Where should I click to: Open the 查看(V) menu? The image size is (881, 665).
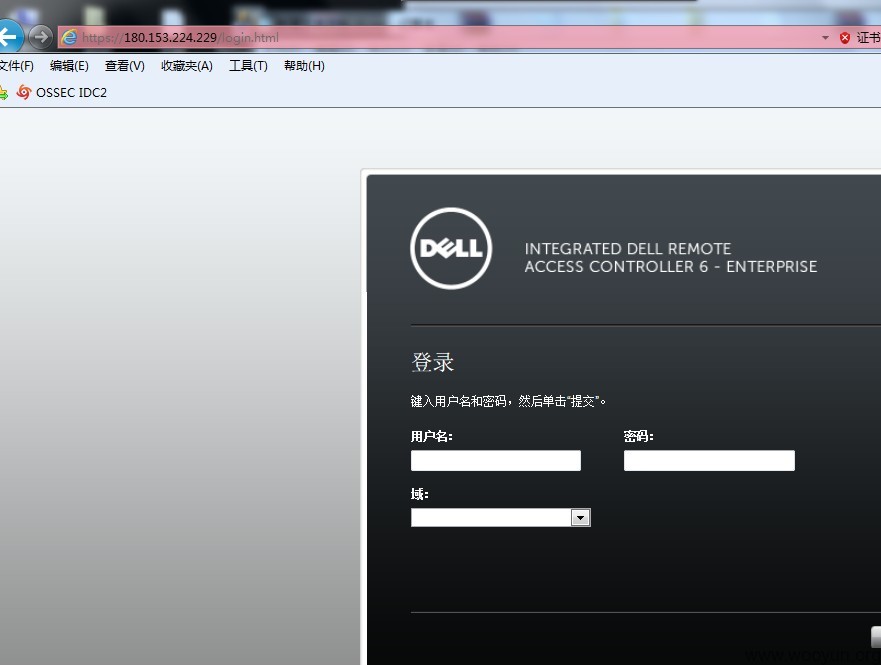[125, 66]
